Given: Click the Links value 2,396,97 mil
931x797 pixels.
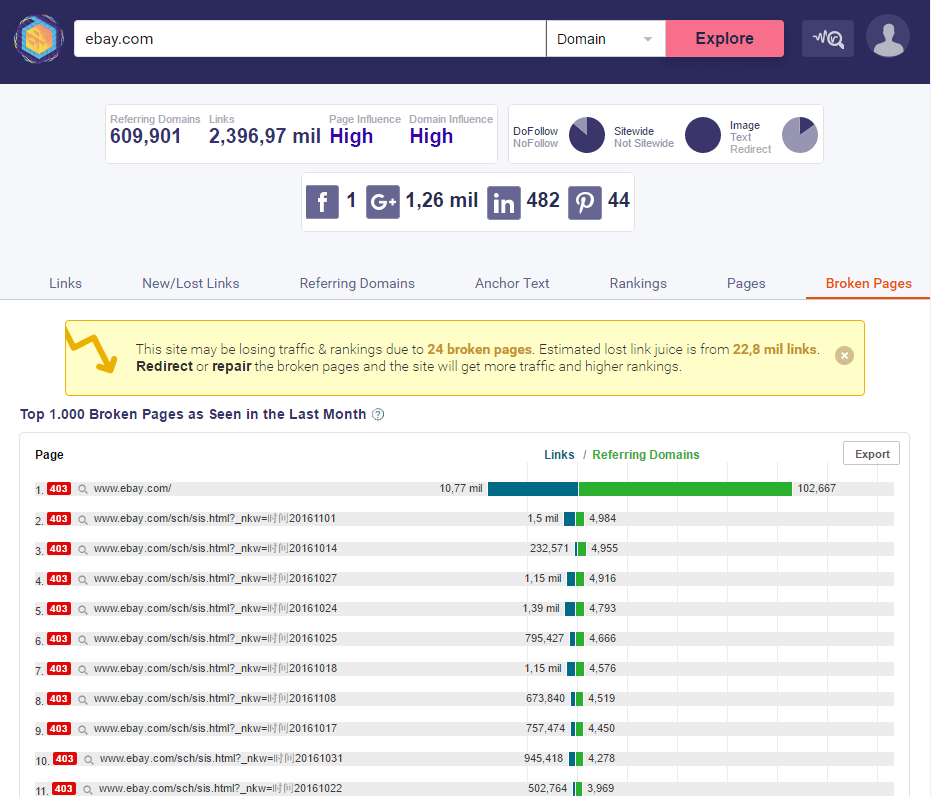Looking at the screenshot, I should (x=264, y=136).
